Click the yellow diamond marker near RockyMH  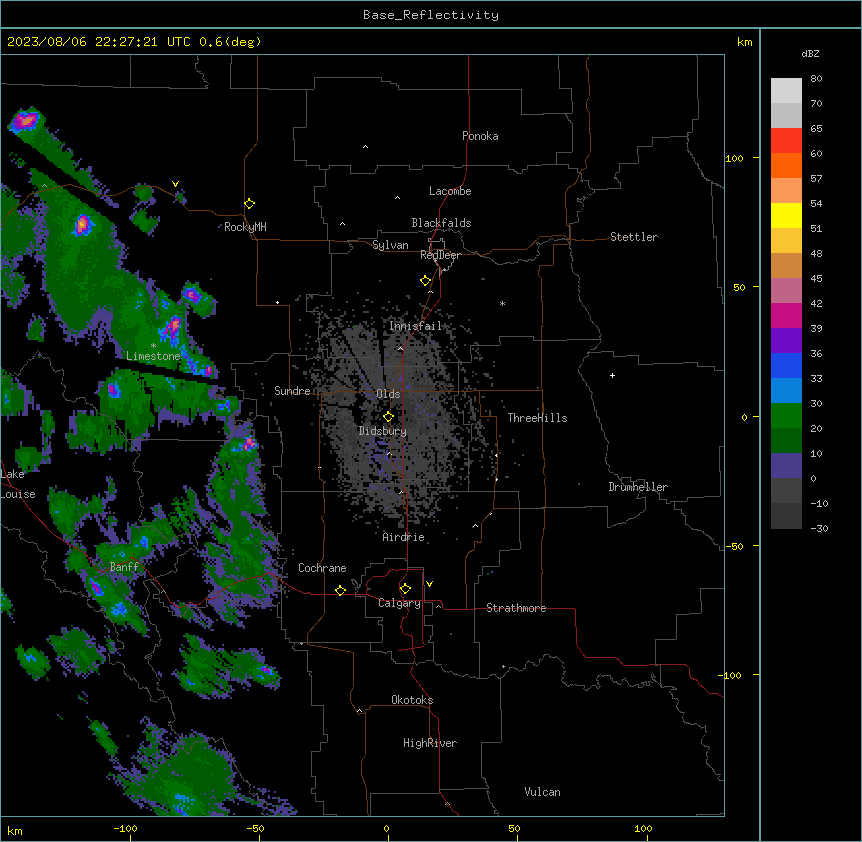click(x=249, y=204)
